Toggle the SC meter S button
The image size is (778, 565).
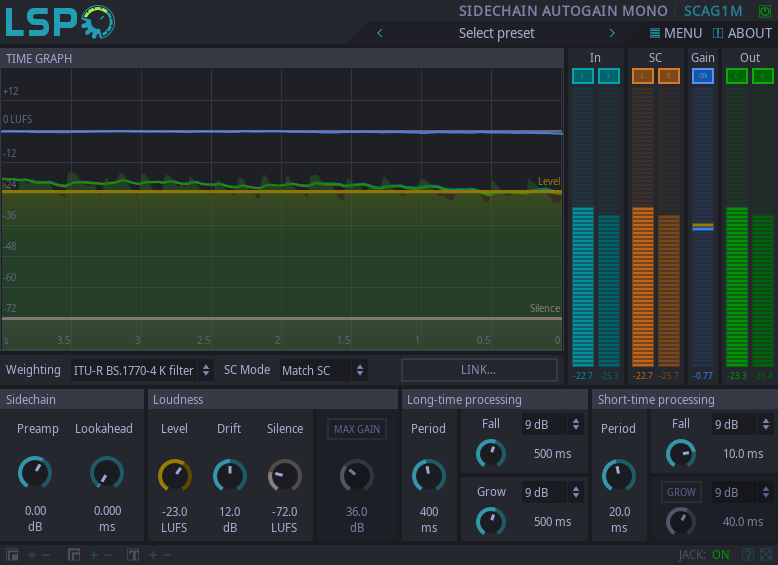coord(669,76)
